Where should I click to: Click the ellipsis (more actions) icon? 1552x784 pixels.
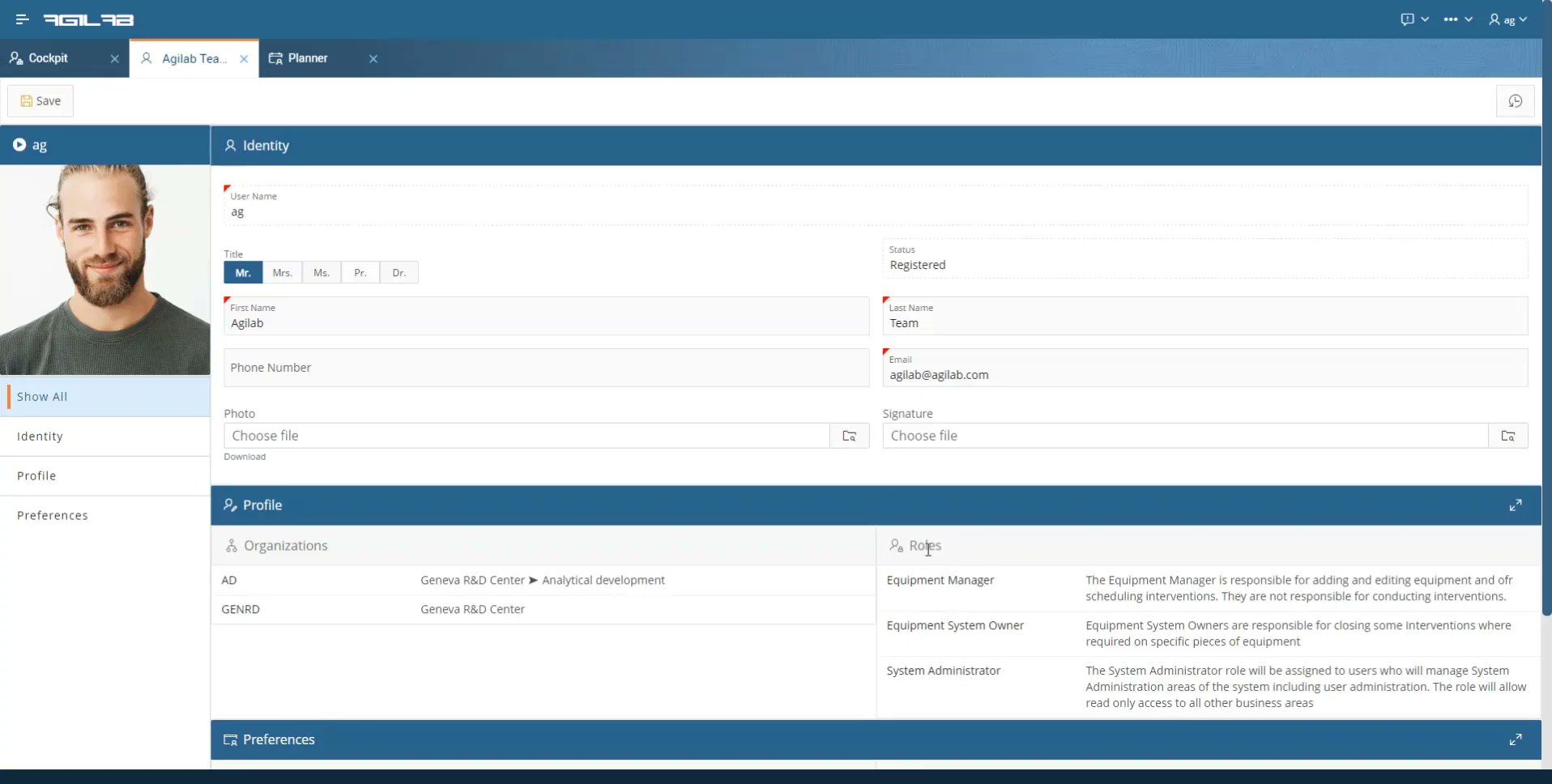(1452, 19)
